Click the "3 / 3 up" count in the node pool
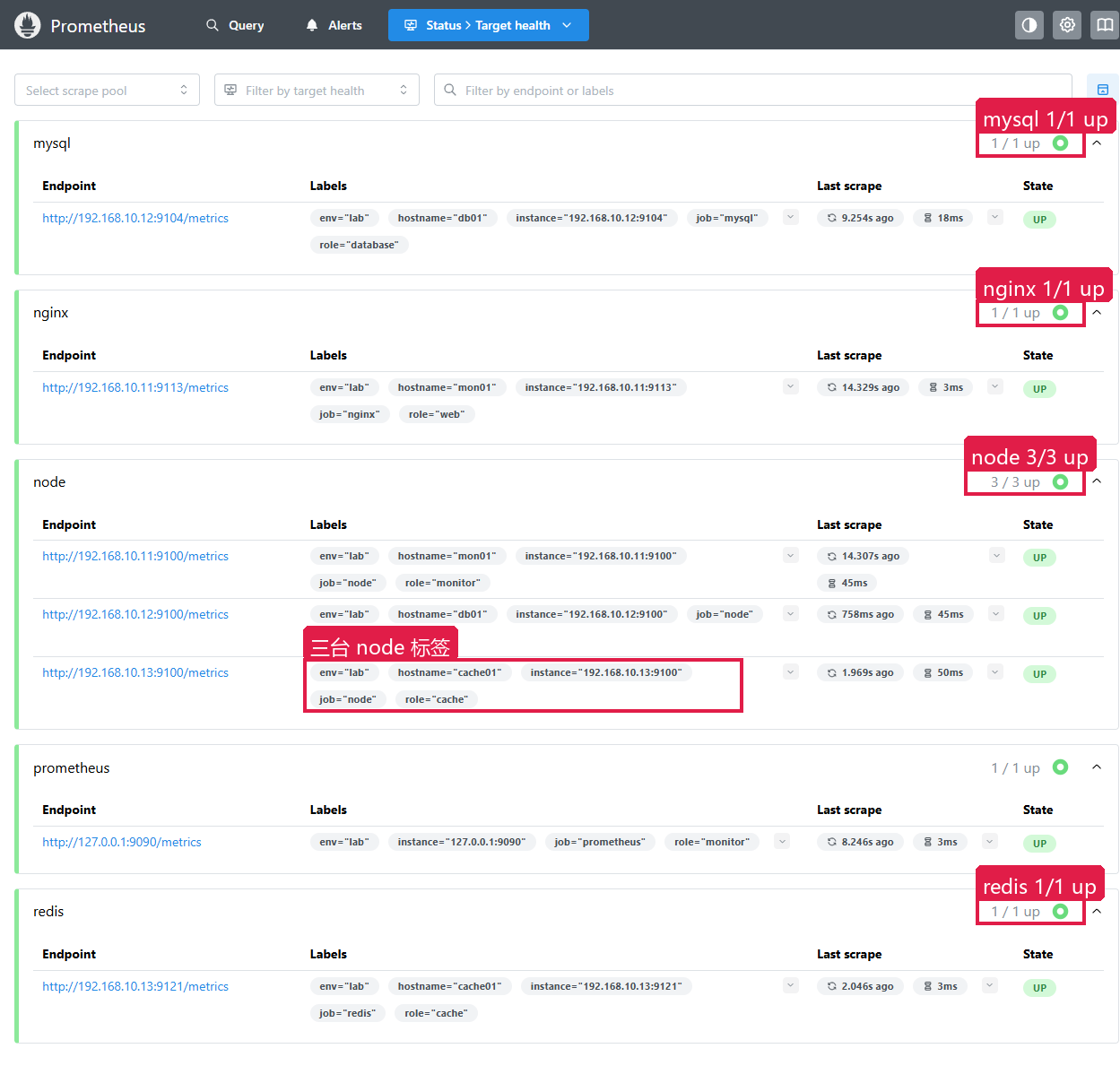 1015,482
